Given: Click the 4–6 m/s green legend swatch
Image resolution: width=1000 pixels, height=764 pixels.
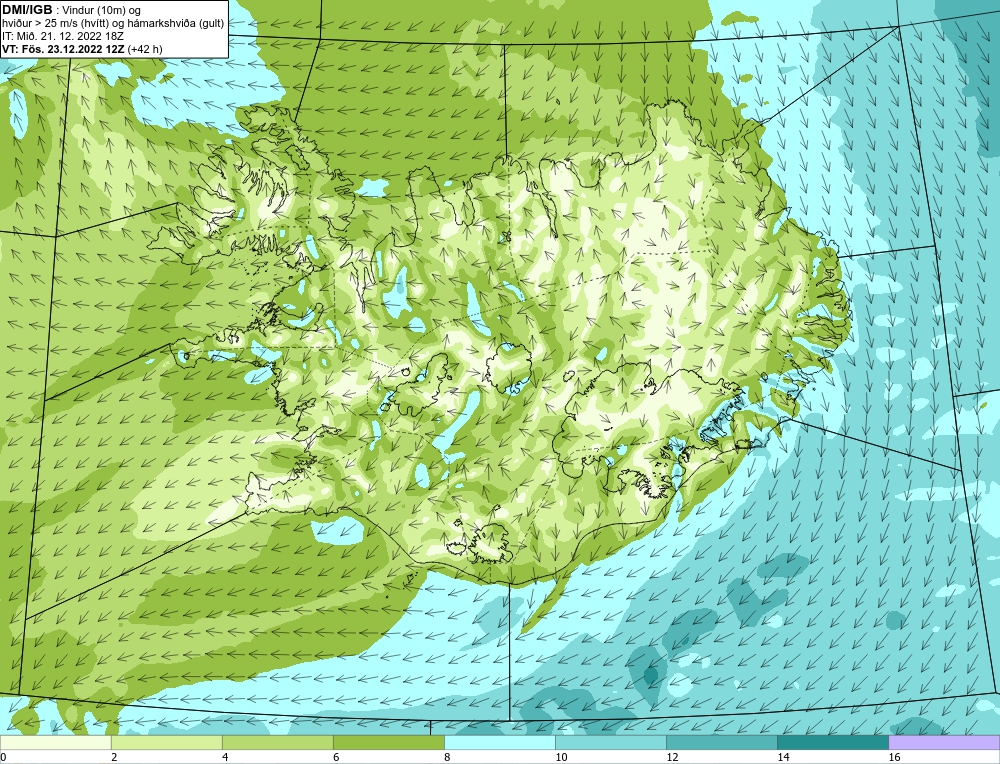Looking at the screenshot, I should coord(277,742).
